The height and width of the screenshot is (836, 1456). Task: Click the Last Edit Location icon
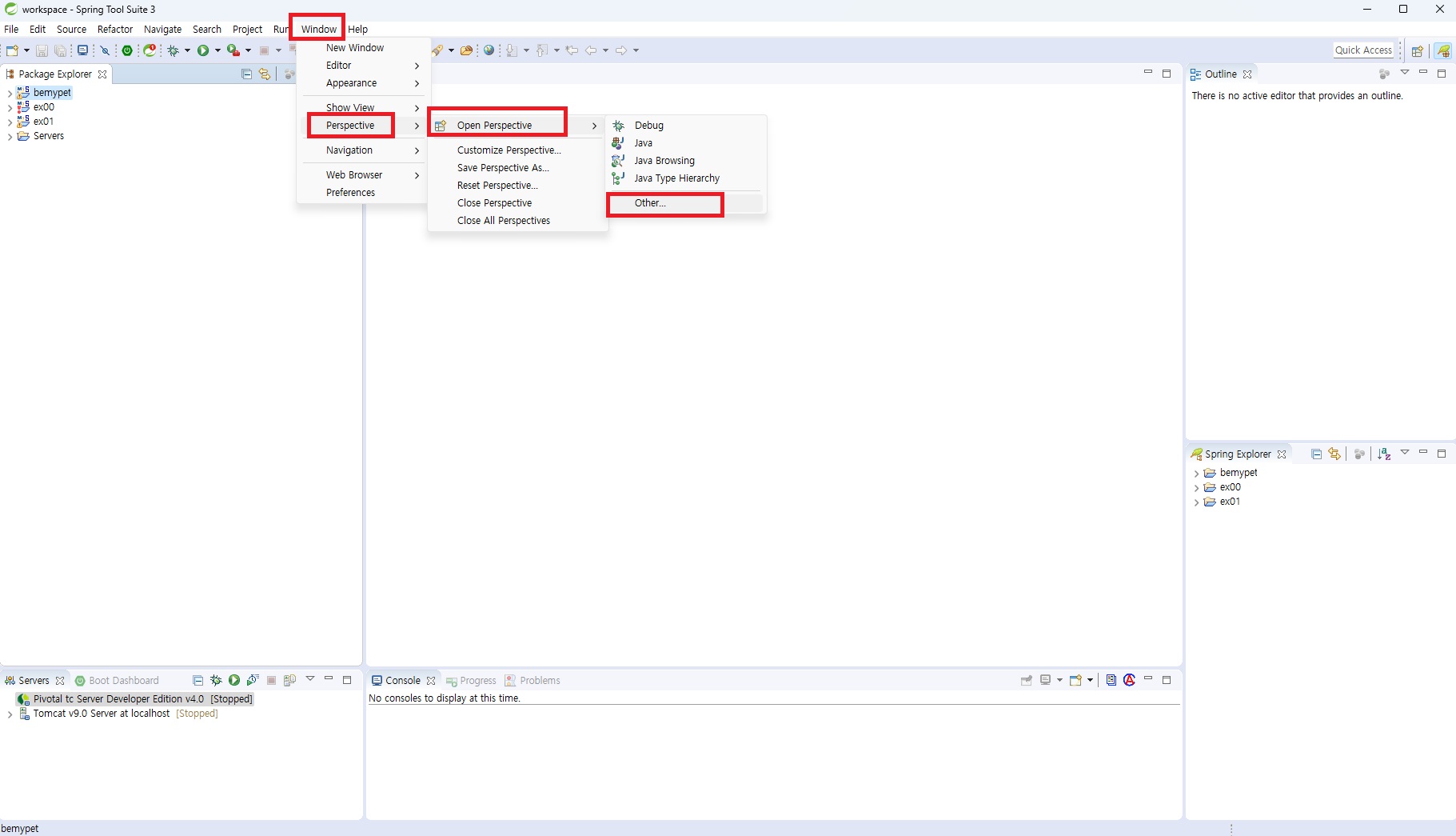(572, 50)
